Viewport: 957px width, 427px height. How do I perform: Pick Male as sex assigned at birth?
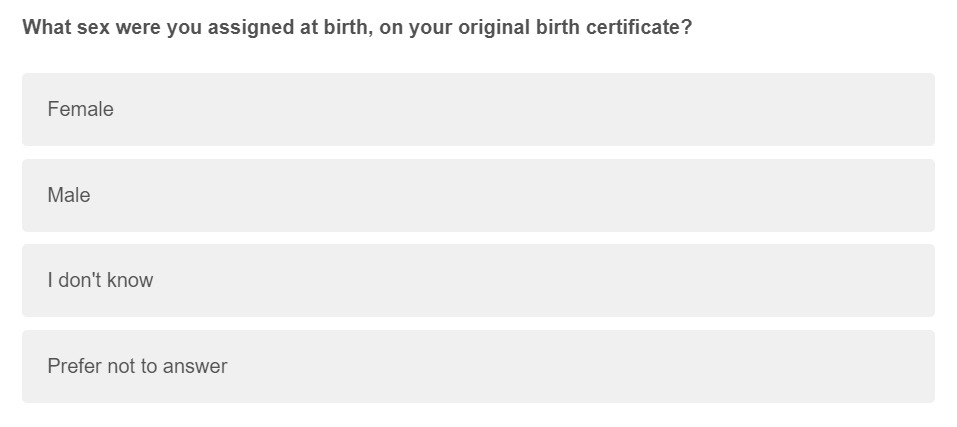478,195
